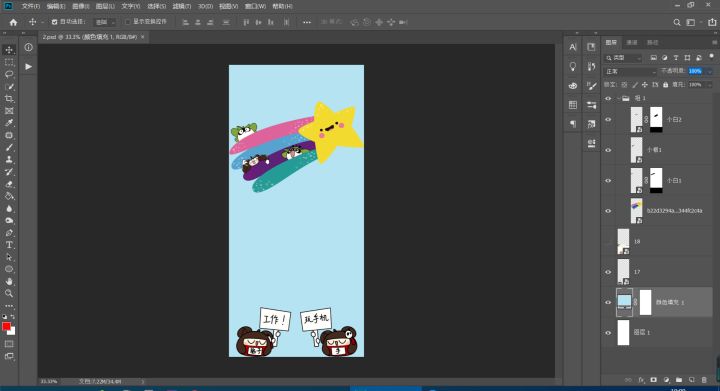Click the 颜色填充 1 color fill thumbnail
Image resolution: width=720 pixels, height=391 pixels.
pyautogui.click(x=624, y=302)
